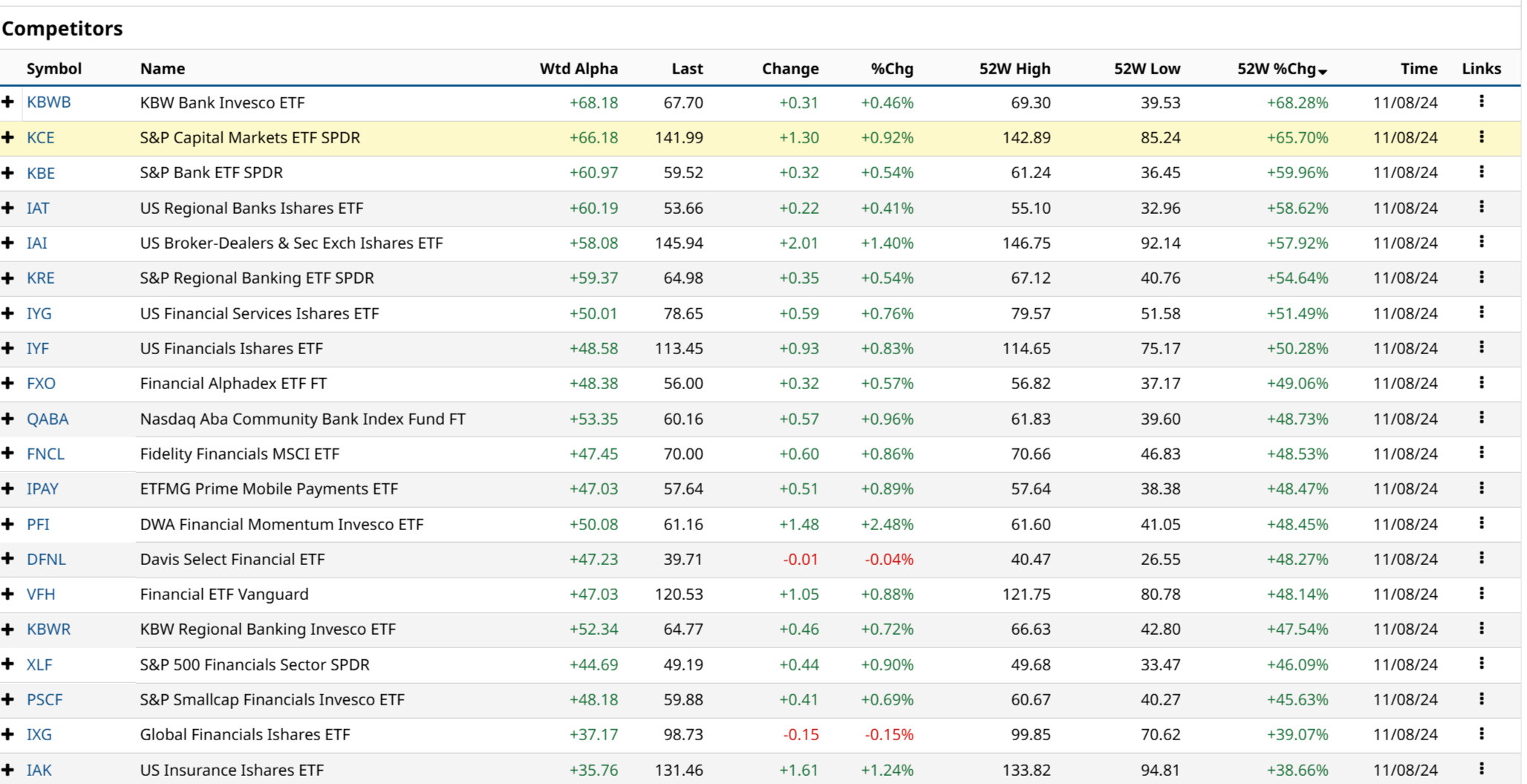This screenshot has height=784, width=1527.
Task: Open the KBWB symbol link
Action: coord(49,102)
